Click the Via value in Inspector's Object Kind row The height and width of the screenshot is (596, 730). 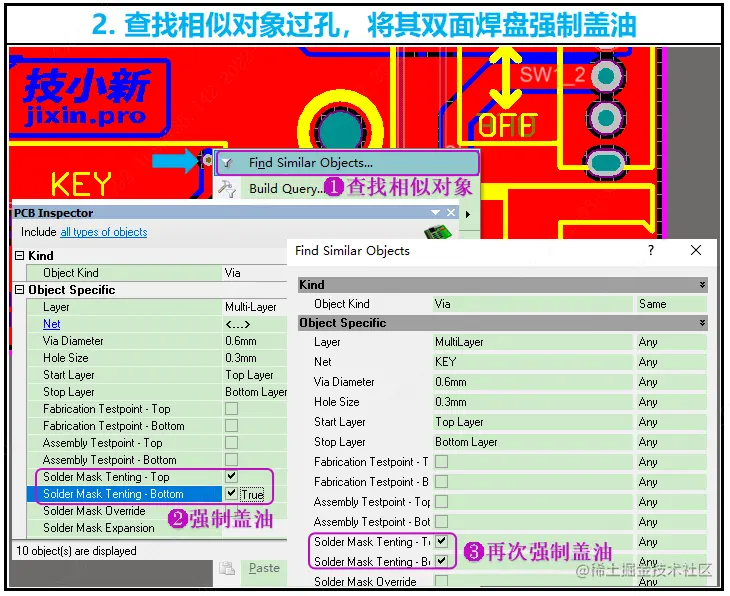[x=233, y=273]
